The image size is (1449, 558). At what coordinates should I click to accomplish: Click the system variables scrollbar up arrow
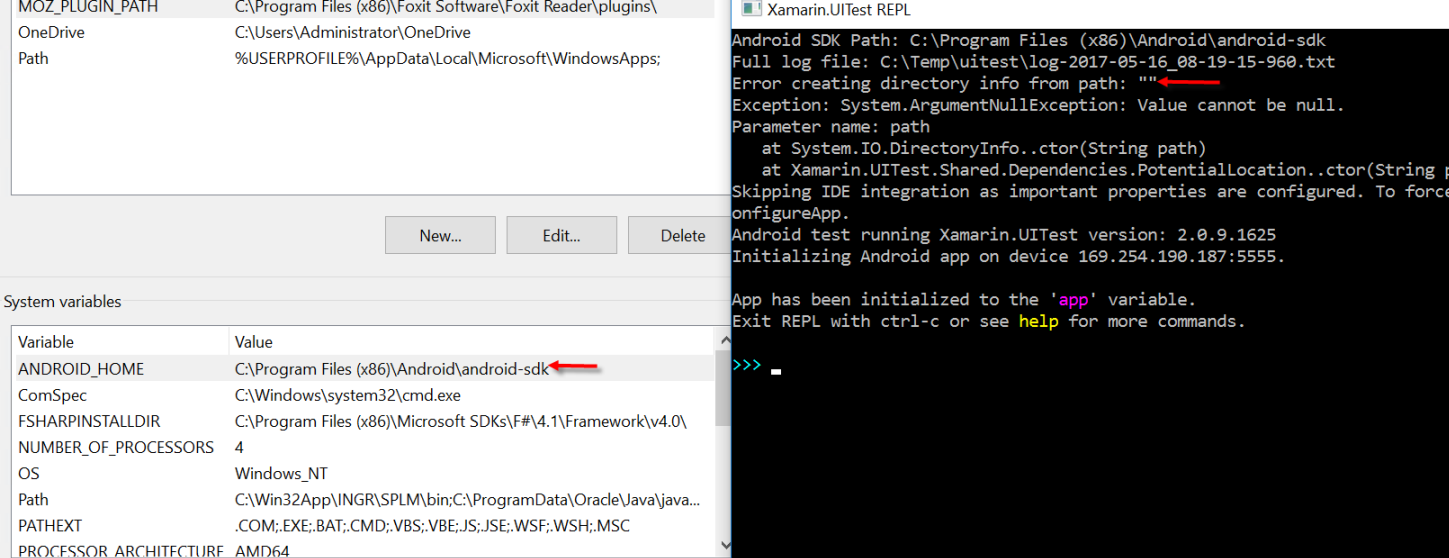pyautogui.click(x=723, y=340)
